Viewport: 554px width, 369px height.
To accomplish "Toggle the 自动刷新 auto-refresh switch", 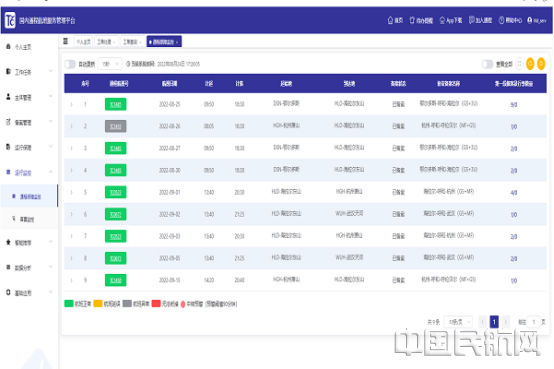I will tap(70, 64).
